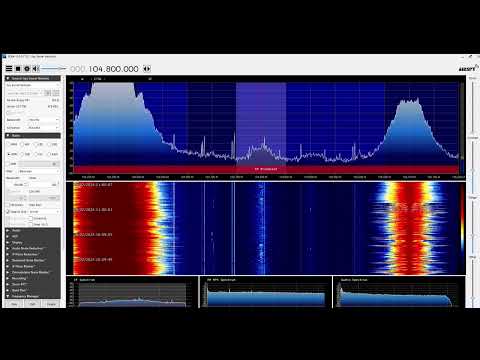This screenshot has width=480, height=360.
Task: Click the New button in Frequency Manager
Action: (14, 304)
